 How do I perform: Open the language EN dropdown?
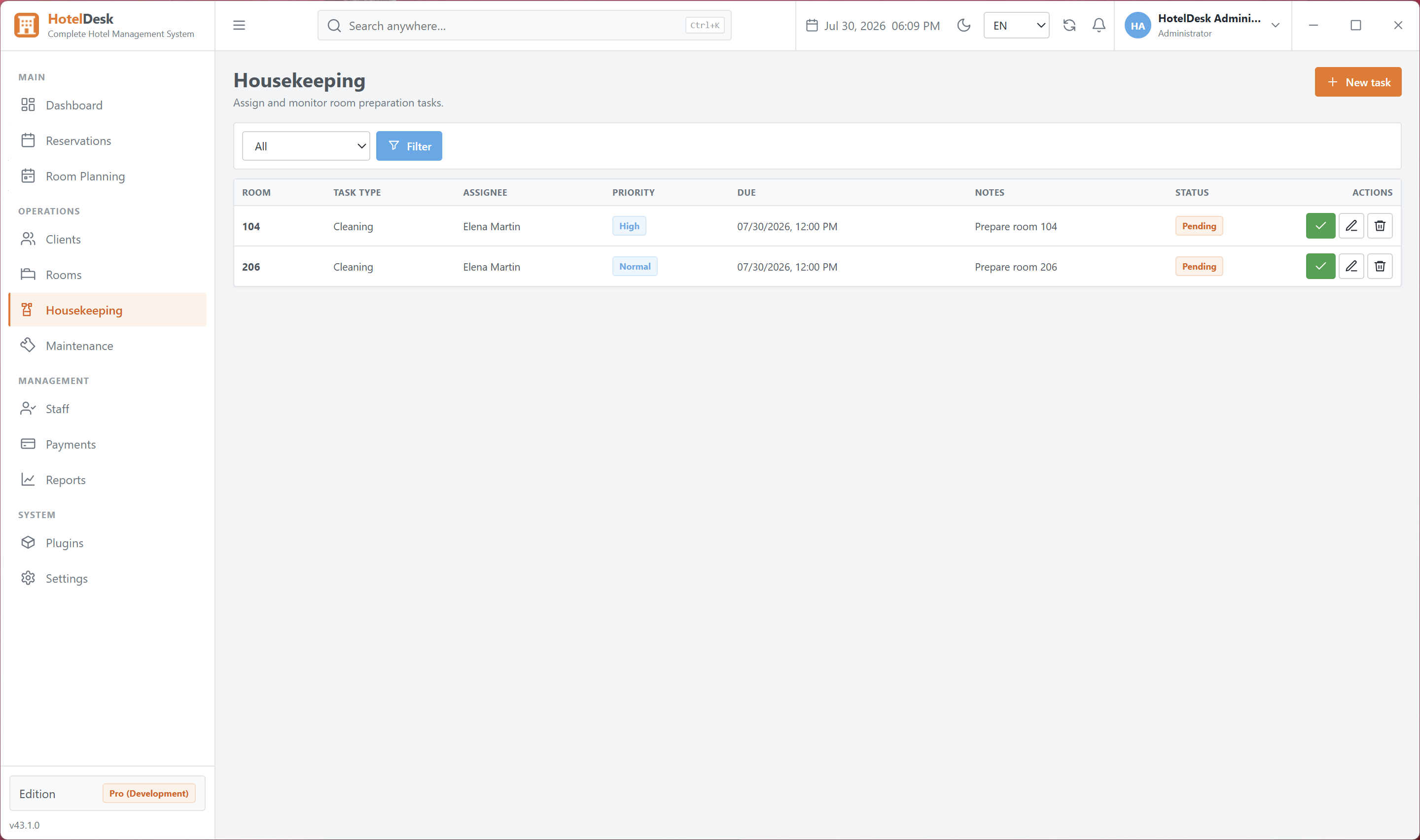(x=1017, y=26)
